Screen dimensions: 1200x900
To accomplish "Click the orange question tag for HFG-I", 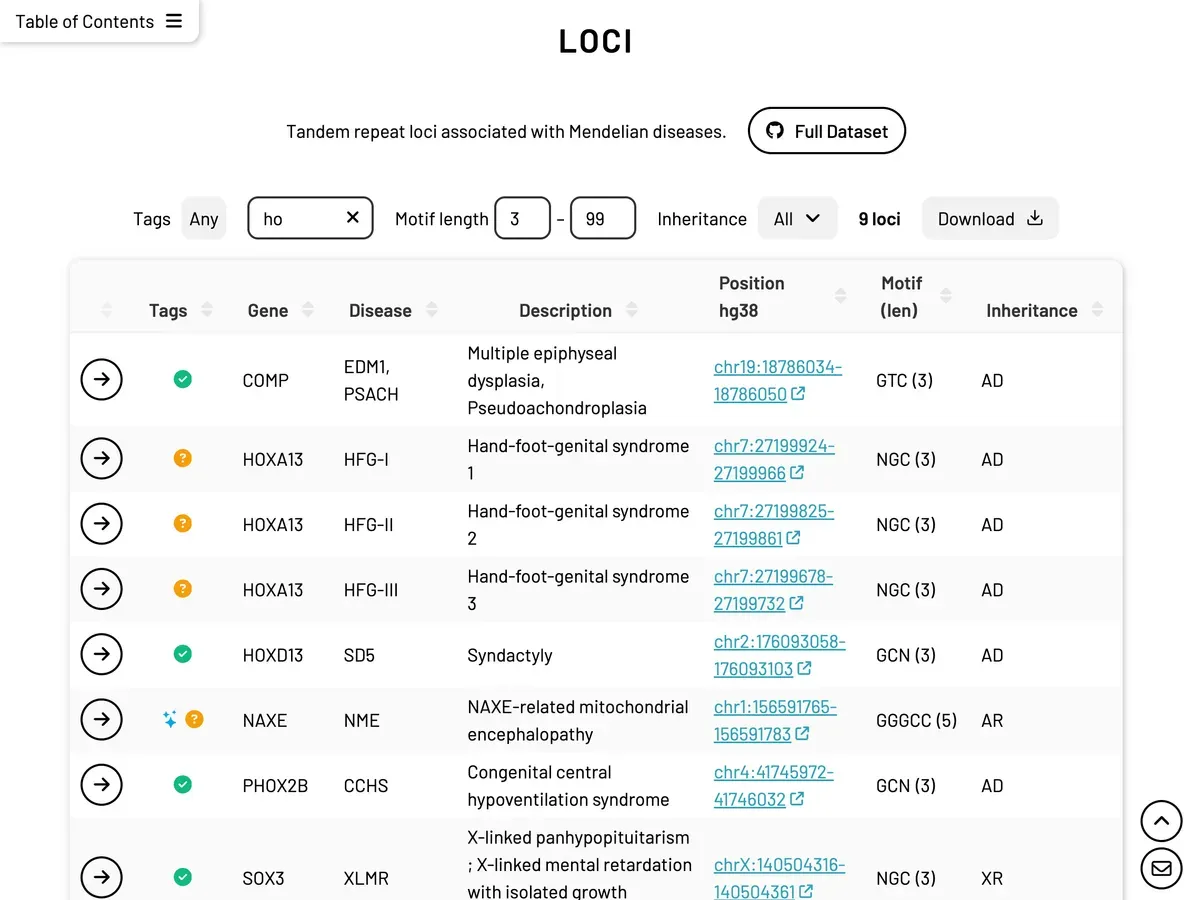I will click(x=182, y=459).
